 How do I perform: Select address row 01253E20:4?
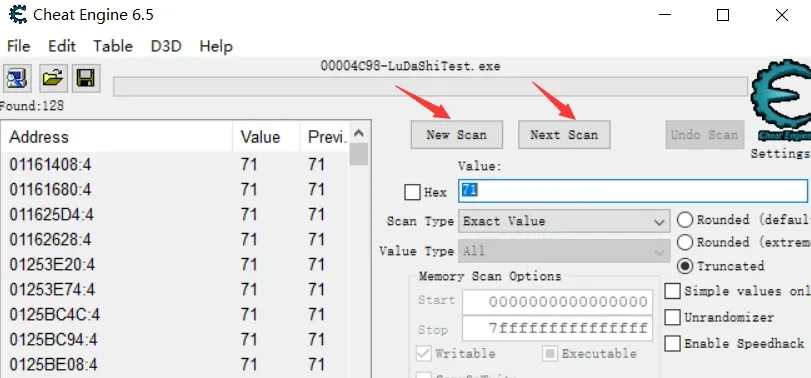click(175, 265)
